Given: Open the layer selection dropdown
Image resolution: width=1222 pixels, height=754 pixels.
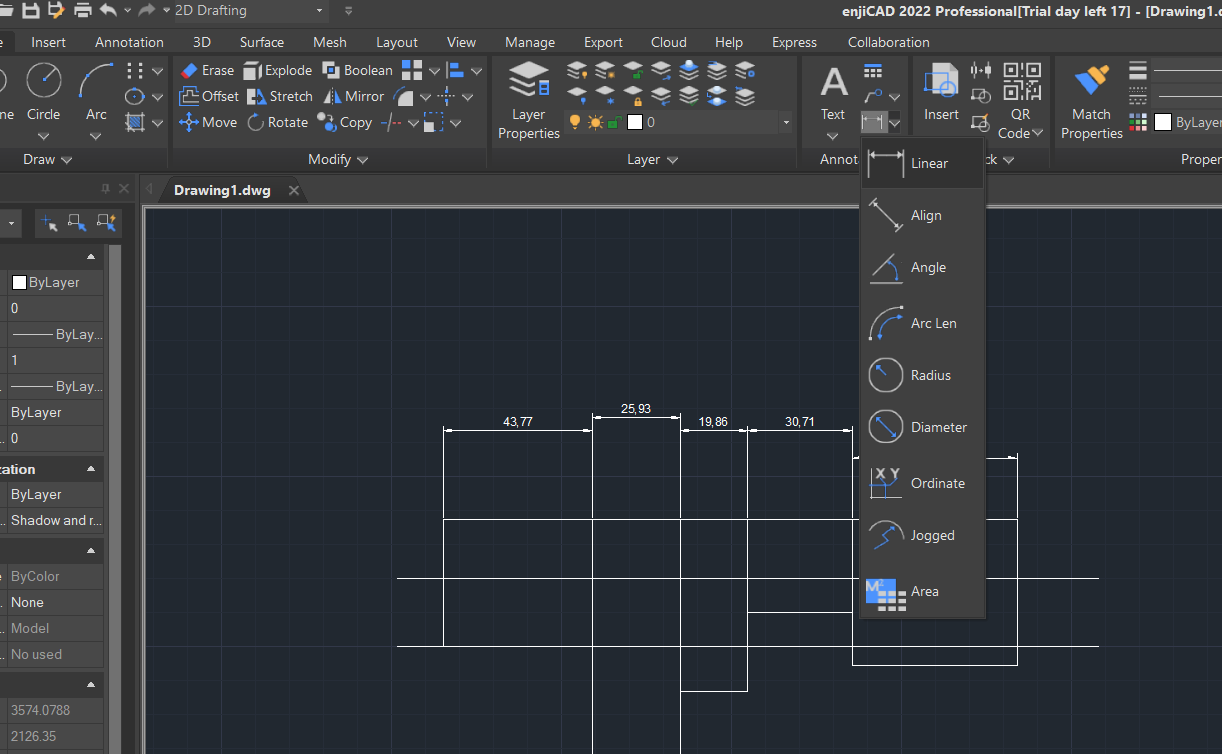Looking at the screenshot, I should click(x=786, y=122).
